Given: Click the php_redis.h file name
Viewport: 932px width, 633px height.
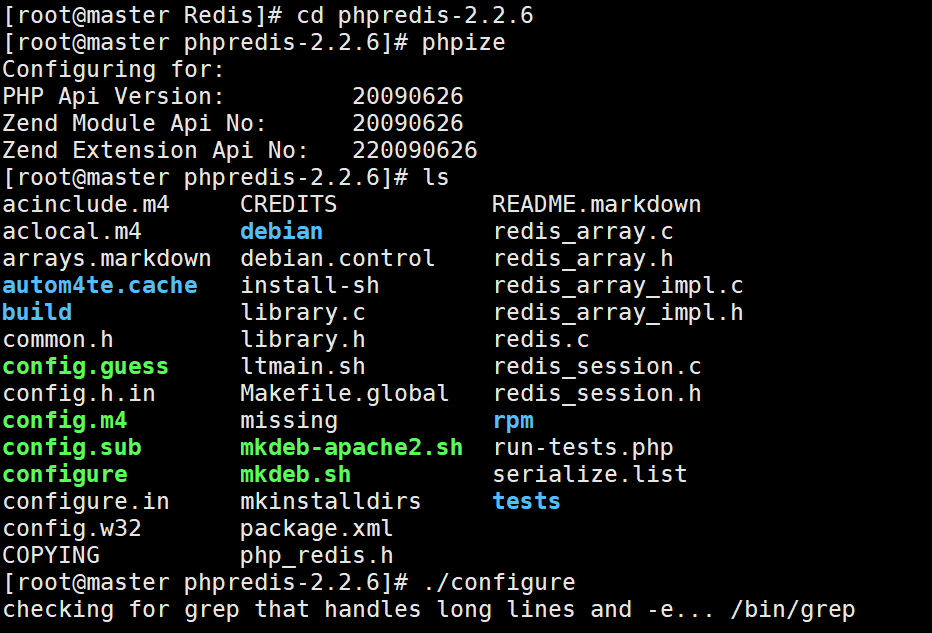Looking at the screenshot, I should click(x=316, y=556).
